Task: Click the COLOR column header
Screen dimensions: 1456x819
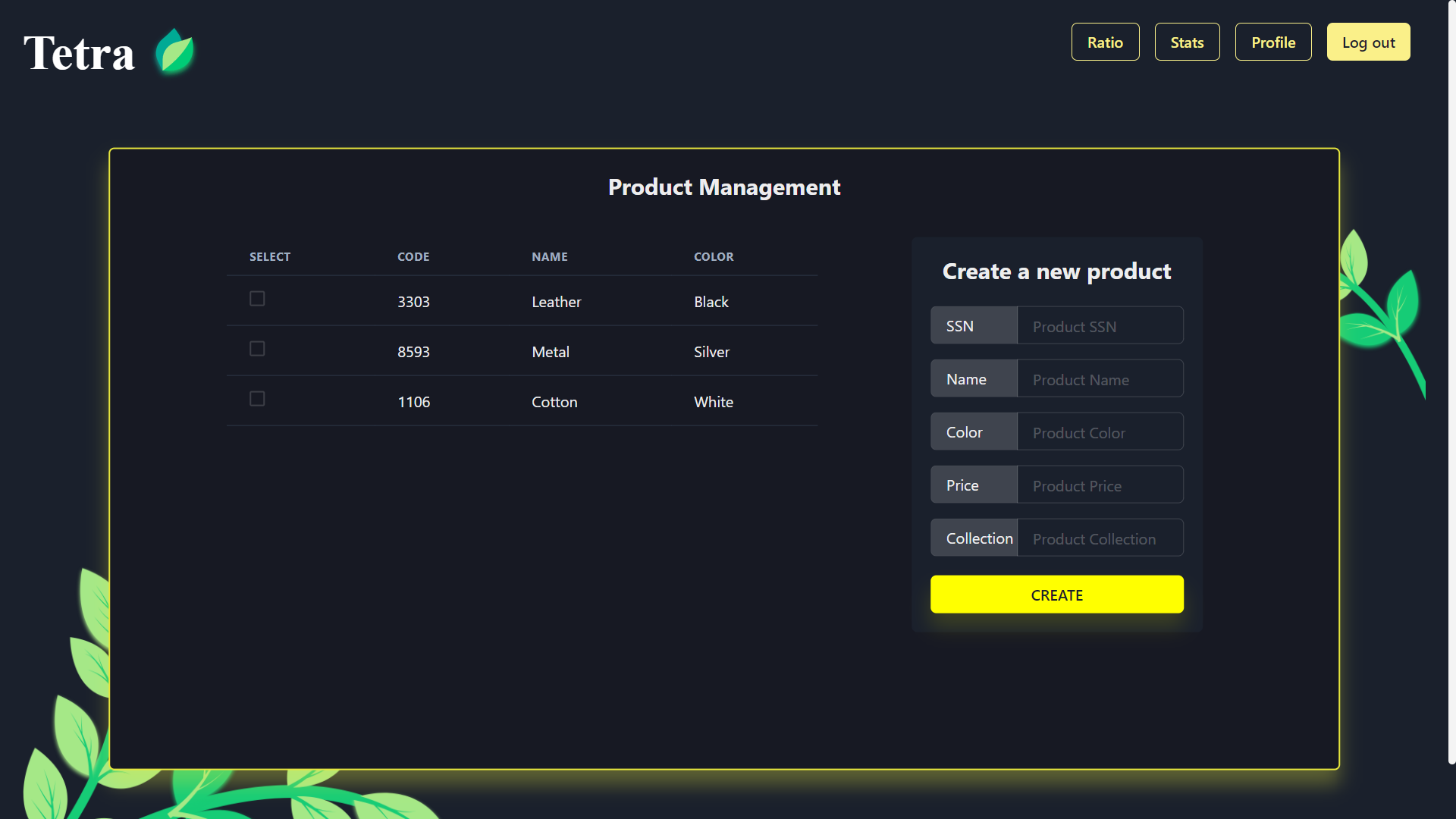Action: 714,257
